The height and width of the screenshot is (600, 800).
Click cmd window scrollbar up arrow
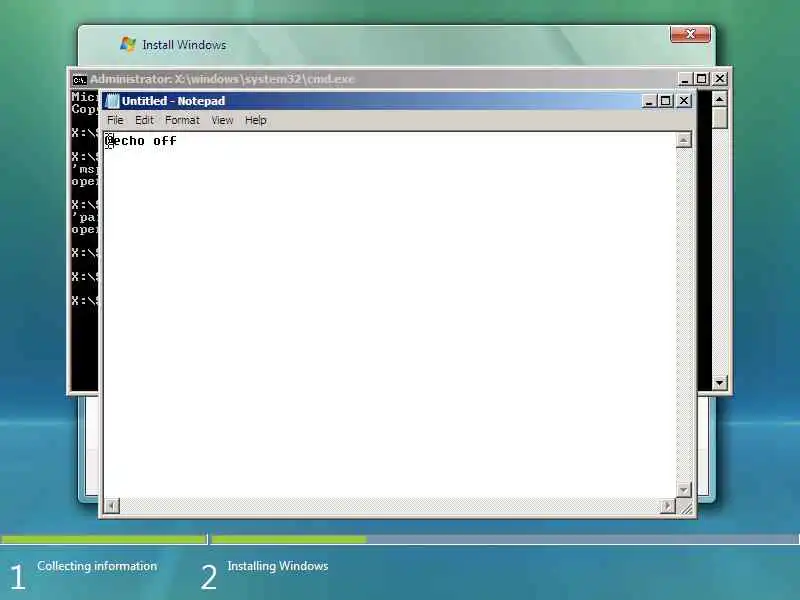tap(719, 99)
